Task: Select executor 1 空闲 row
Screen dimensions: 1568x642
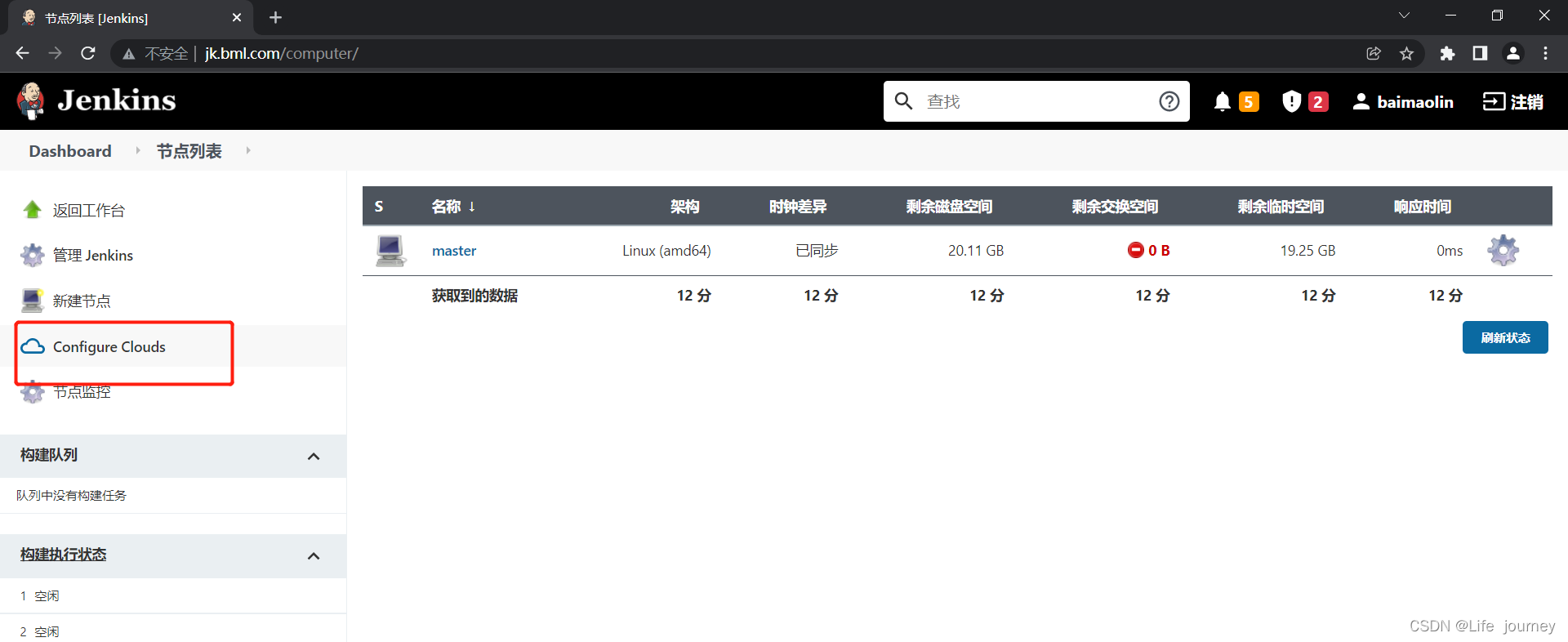Action: click(x=173, y=595)
